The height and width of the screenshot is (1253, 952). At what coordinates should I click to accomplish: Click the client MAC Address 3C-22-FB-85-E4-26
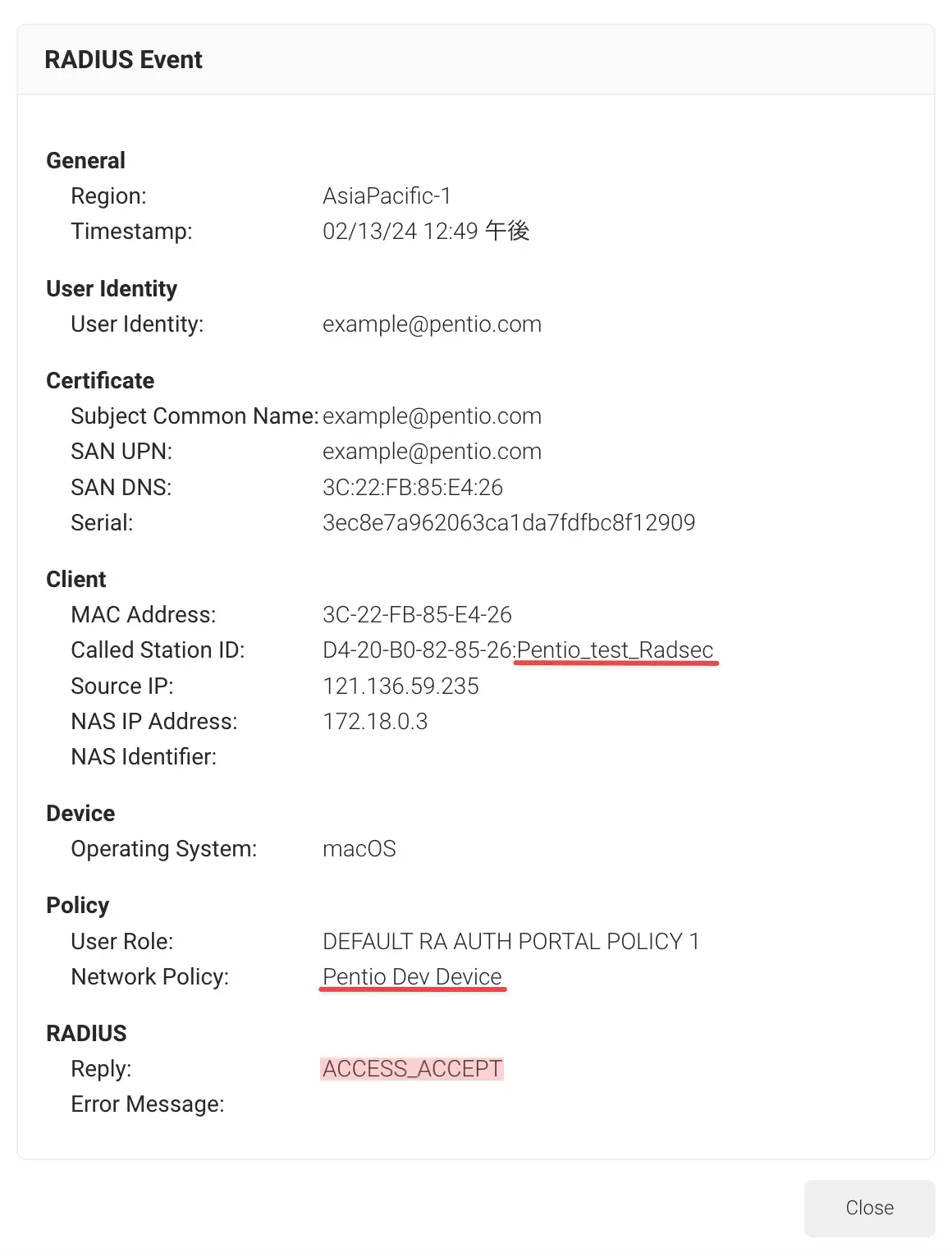(x=417, y=614)
